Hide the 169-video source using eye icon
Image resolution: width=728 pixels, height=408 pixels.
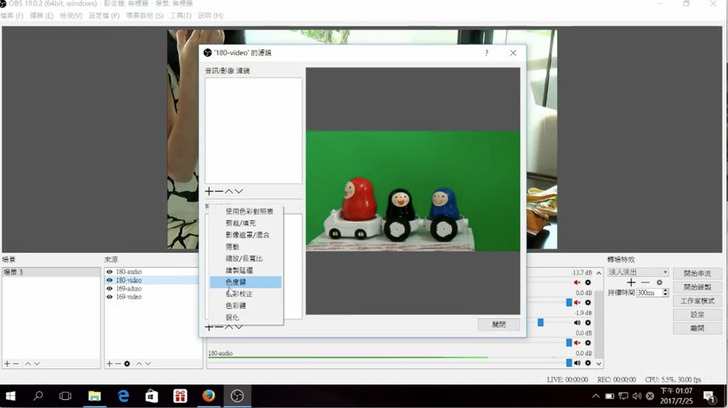click(109, 297)
